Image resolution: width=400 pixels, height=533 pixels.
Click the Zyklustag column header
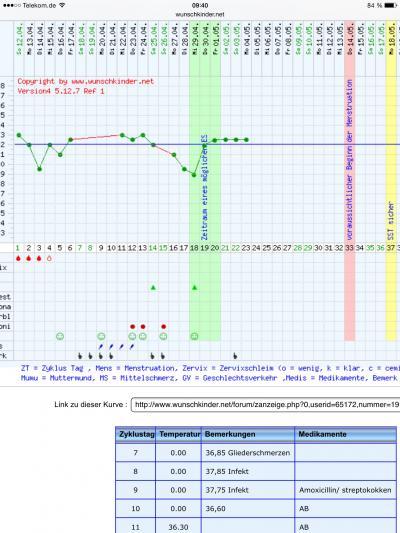tap(136, 434)
